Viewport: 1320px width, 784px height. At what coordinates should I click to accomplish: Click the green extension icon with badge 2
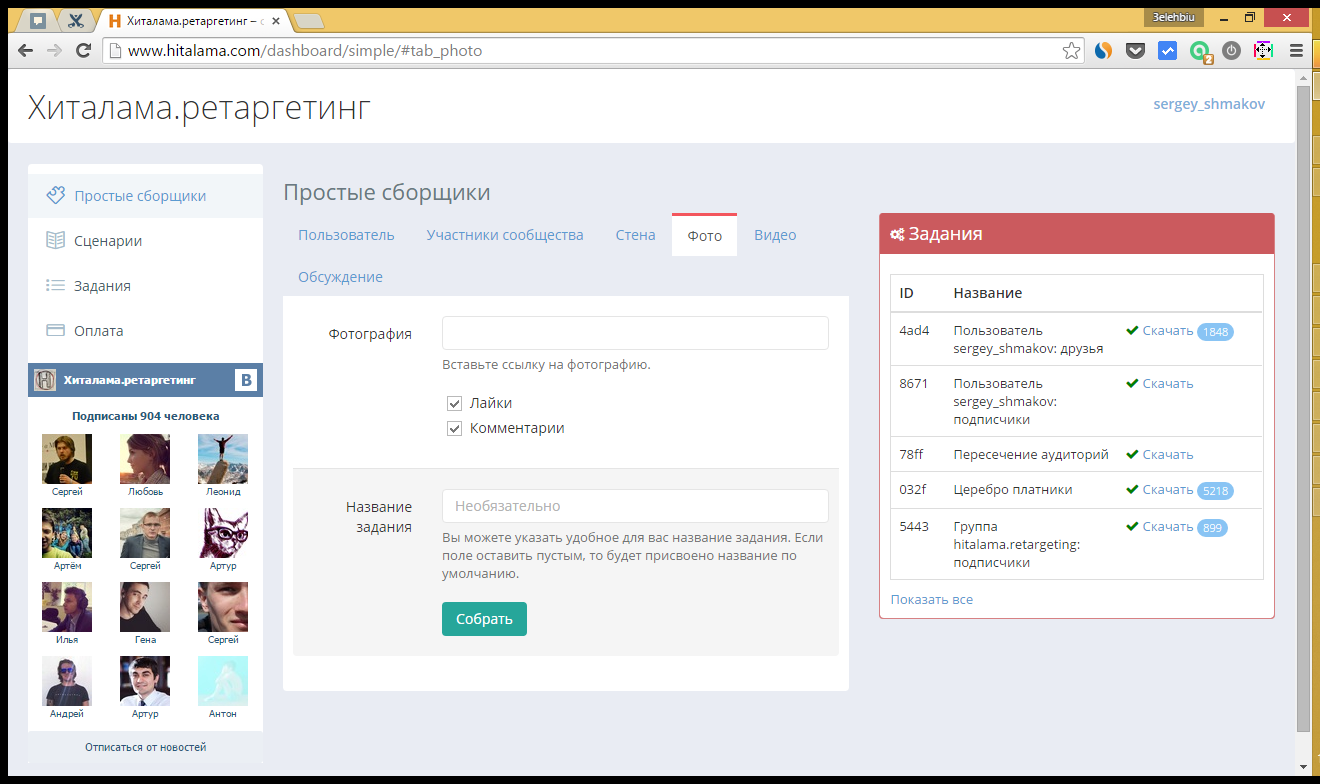pos(1200,51)
